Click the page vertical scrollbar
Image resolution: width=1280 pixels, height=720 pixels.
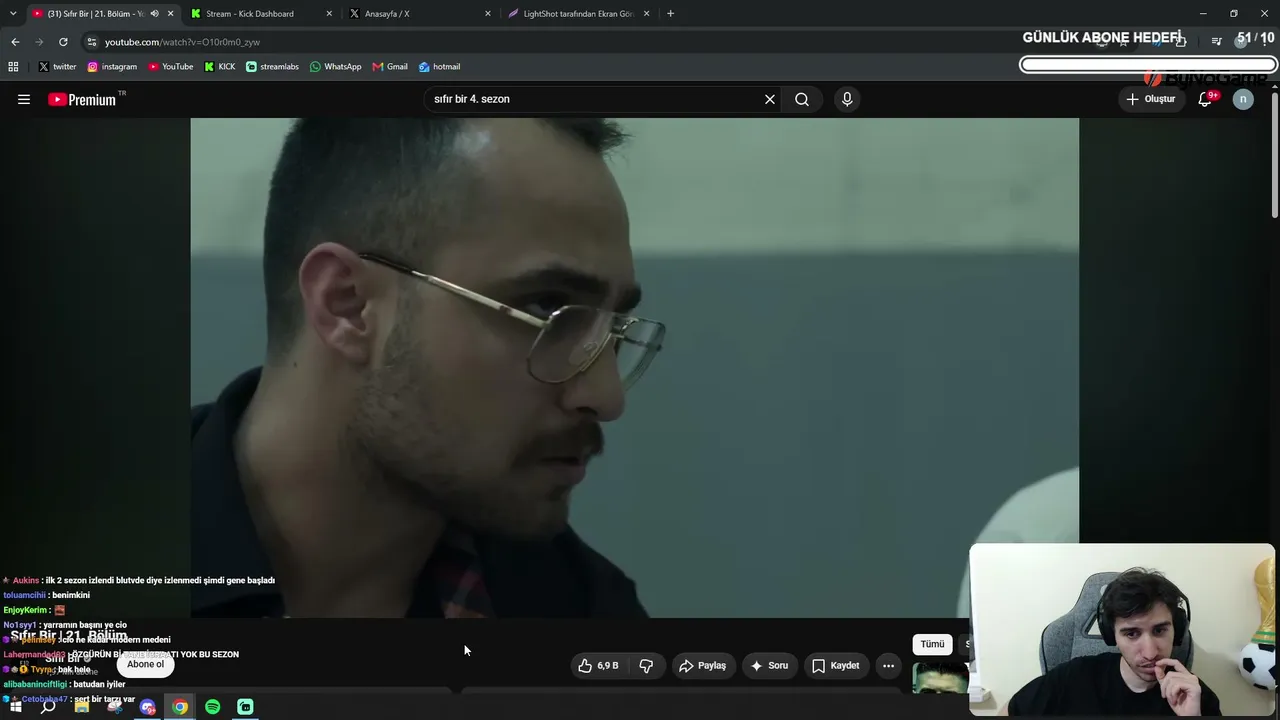point(1274,154)
